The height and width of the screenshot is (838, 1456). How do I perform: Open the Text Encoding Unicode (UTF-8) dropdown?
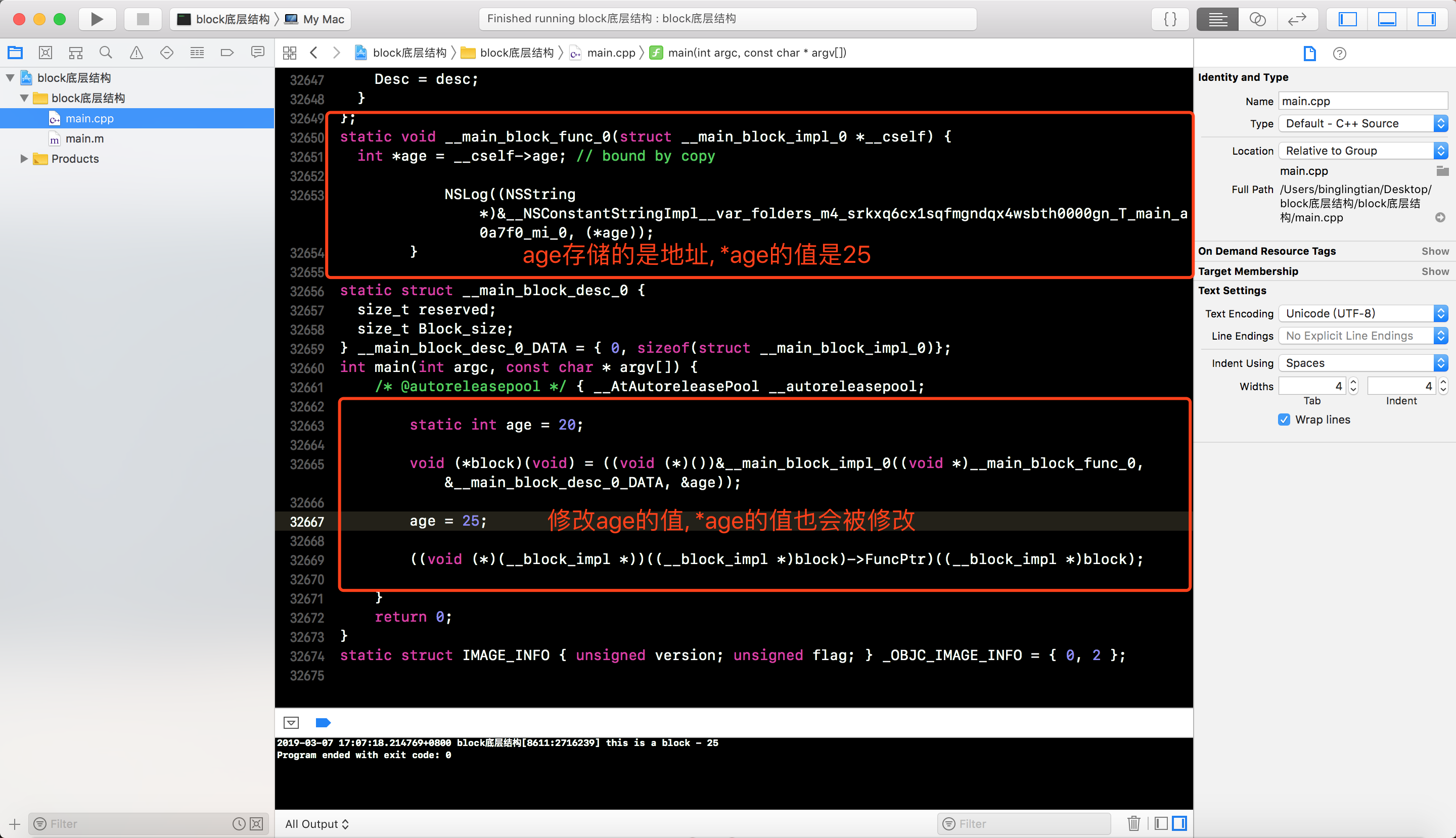pyautogui.click(x=1362, y=314)
